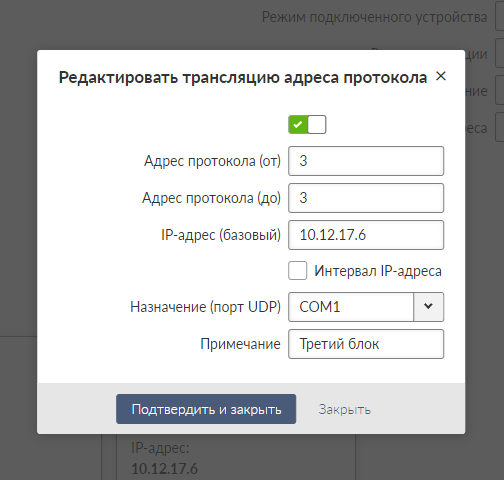Viewport: 504px width, 480px height.
Task: Click the Редактировать трансляцию адреса протокола title
Action: pyautogui.click(x=243, y=78)
